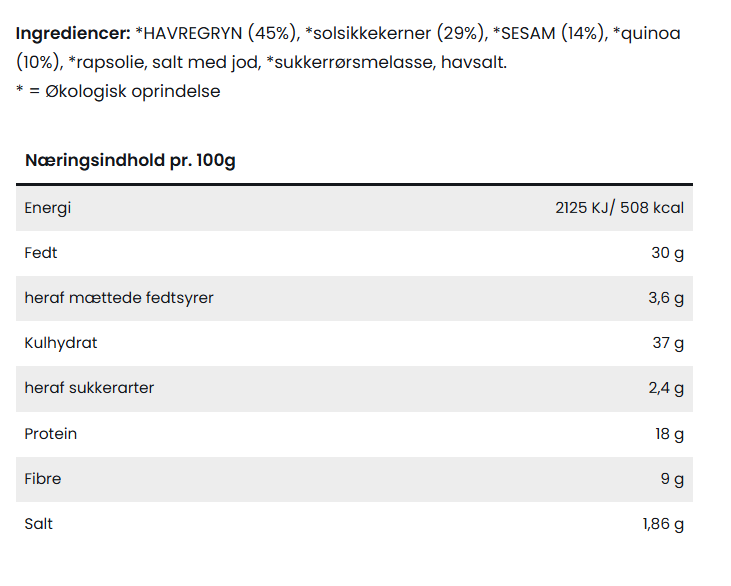Click the '1,86 g' salt value

[x=663, y=524]
